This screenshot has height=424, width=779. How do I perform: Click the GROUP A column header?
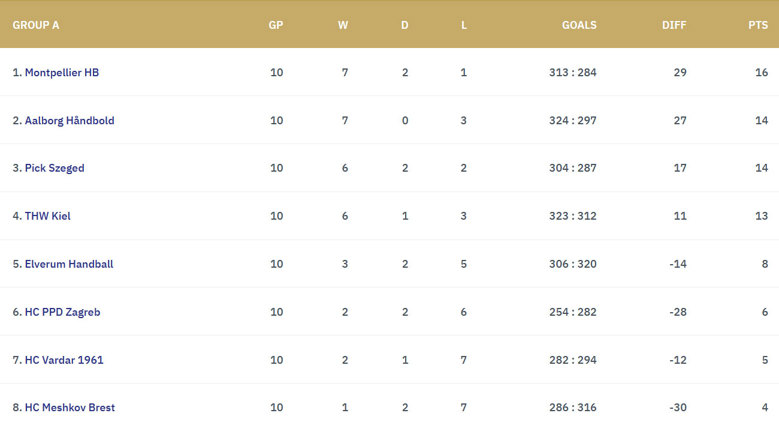coord(36,25)
